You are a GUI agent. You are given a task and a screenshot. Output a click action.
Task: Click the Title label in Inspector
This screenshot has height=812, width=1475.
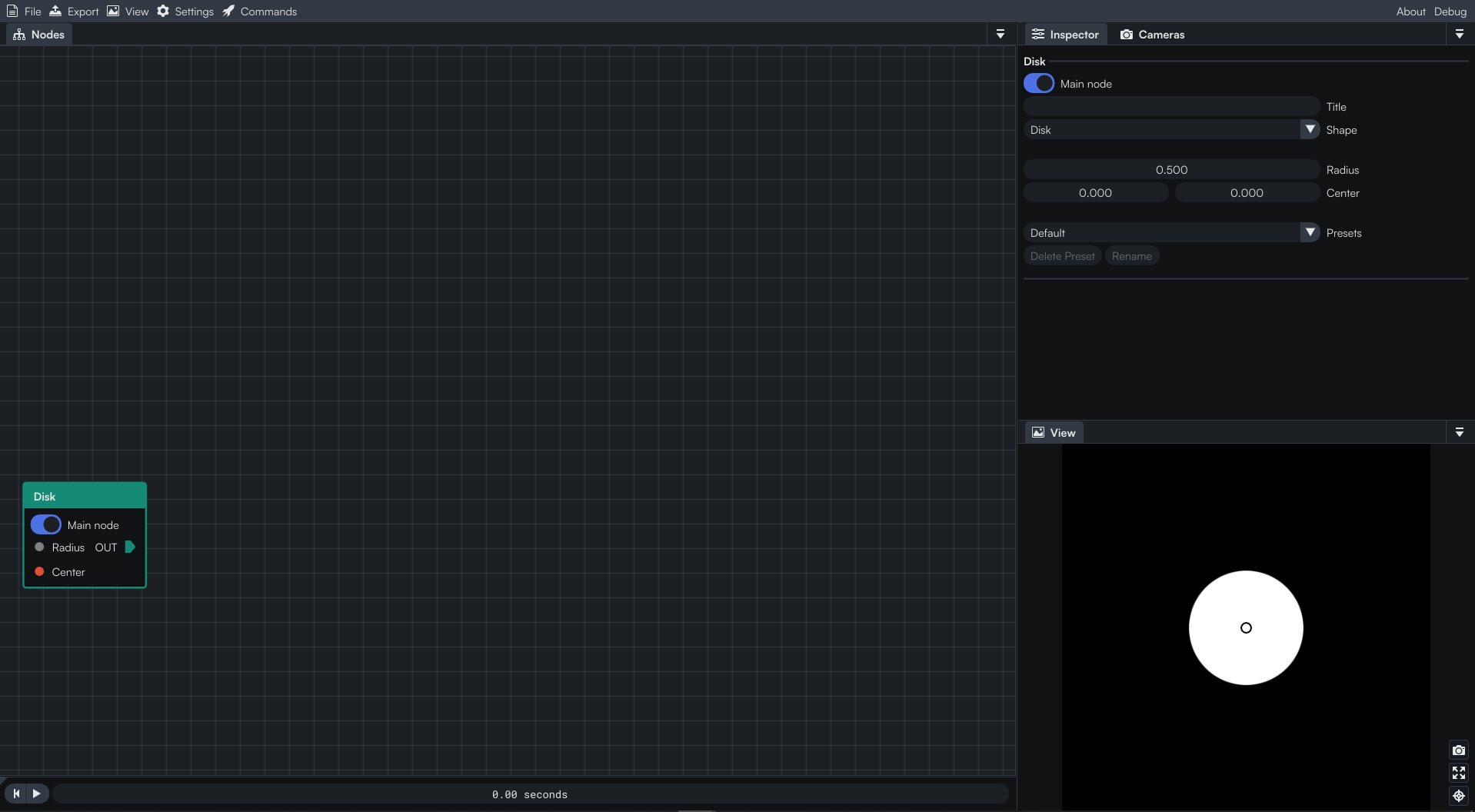(x=1336, y=107)
